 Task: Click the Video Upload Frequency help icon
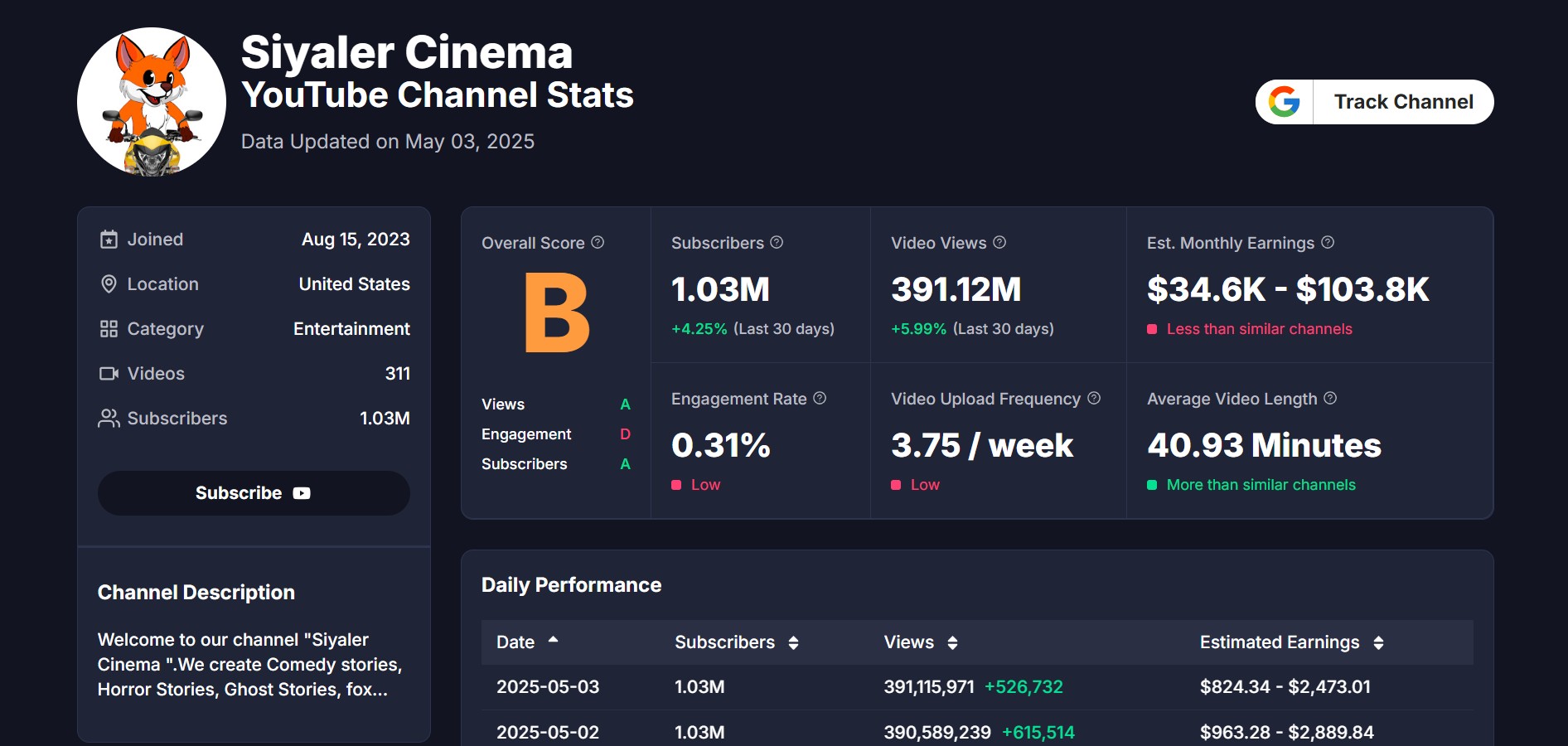tap(1096, 398)
